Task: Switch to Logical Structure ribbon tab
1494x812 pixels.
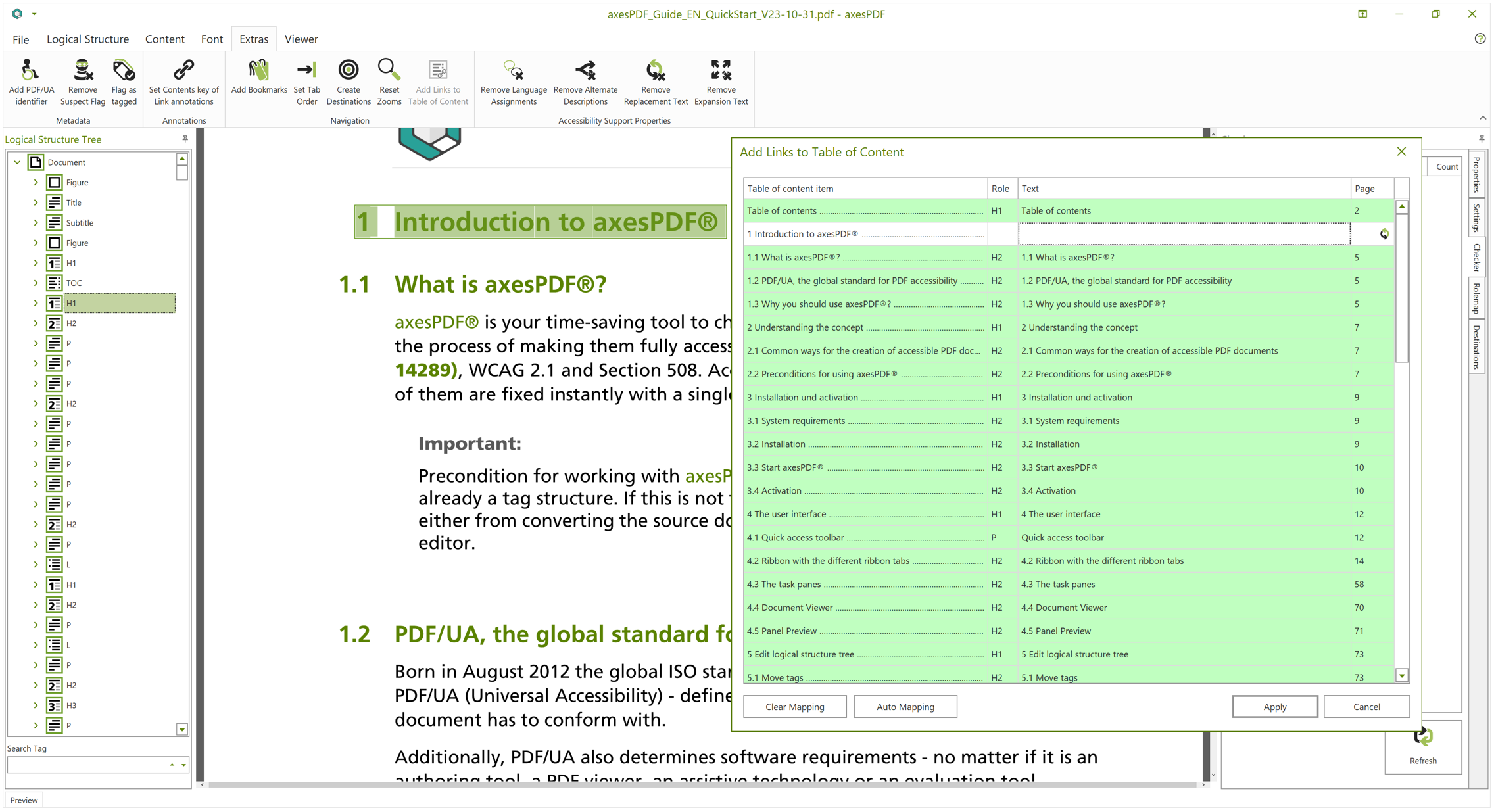Action: point(87,39)
